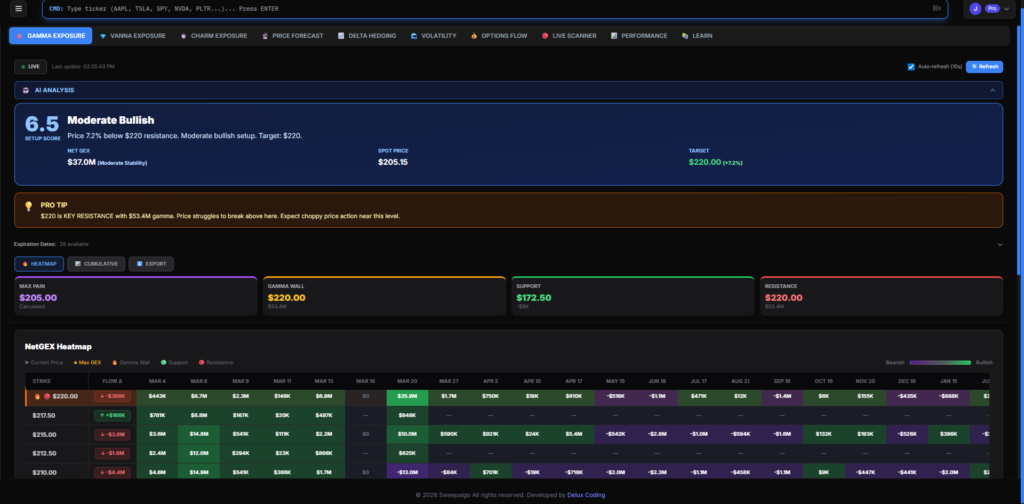This screenshot has width=1024, height=504.
Task: Toggle the LIVE status indicator
Action: tap(30, 67)
